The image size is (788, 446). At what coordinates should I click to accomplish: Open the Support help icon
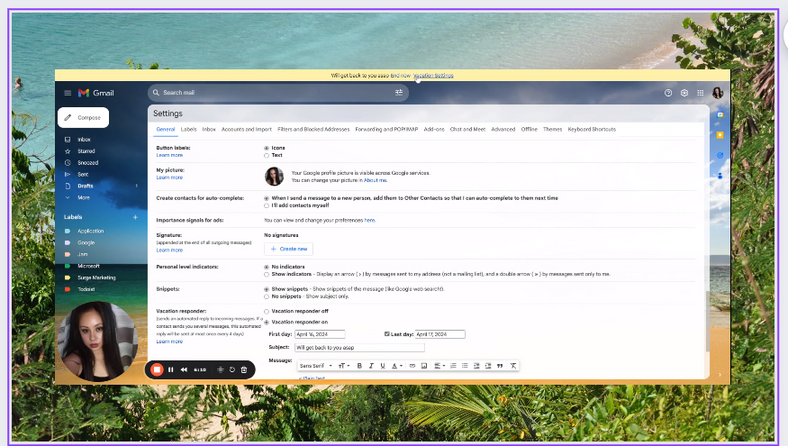(668, 93)
